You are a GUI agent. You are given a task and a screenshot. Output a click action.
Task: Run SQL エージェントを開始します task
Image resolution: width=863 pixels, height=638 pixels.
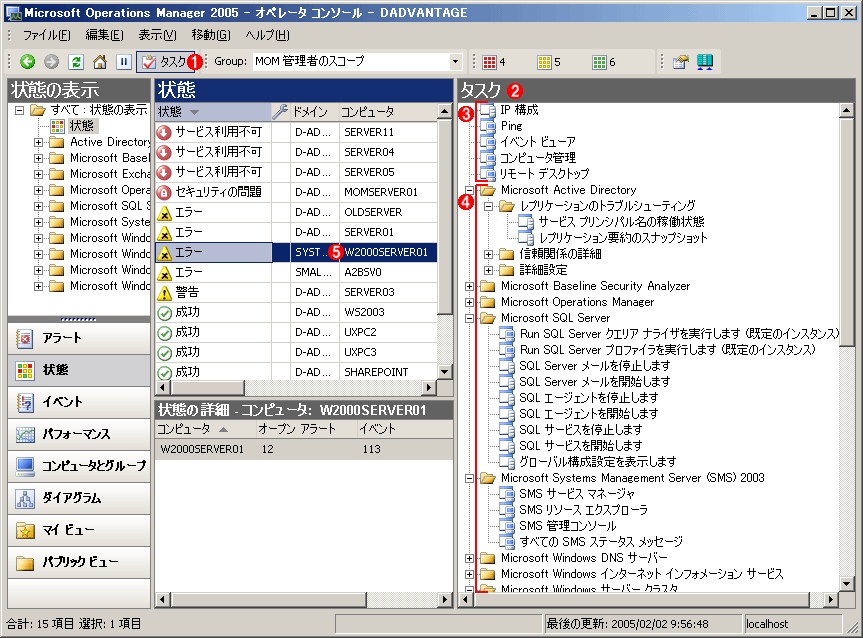pyautogui.click(x=589, y=414)
